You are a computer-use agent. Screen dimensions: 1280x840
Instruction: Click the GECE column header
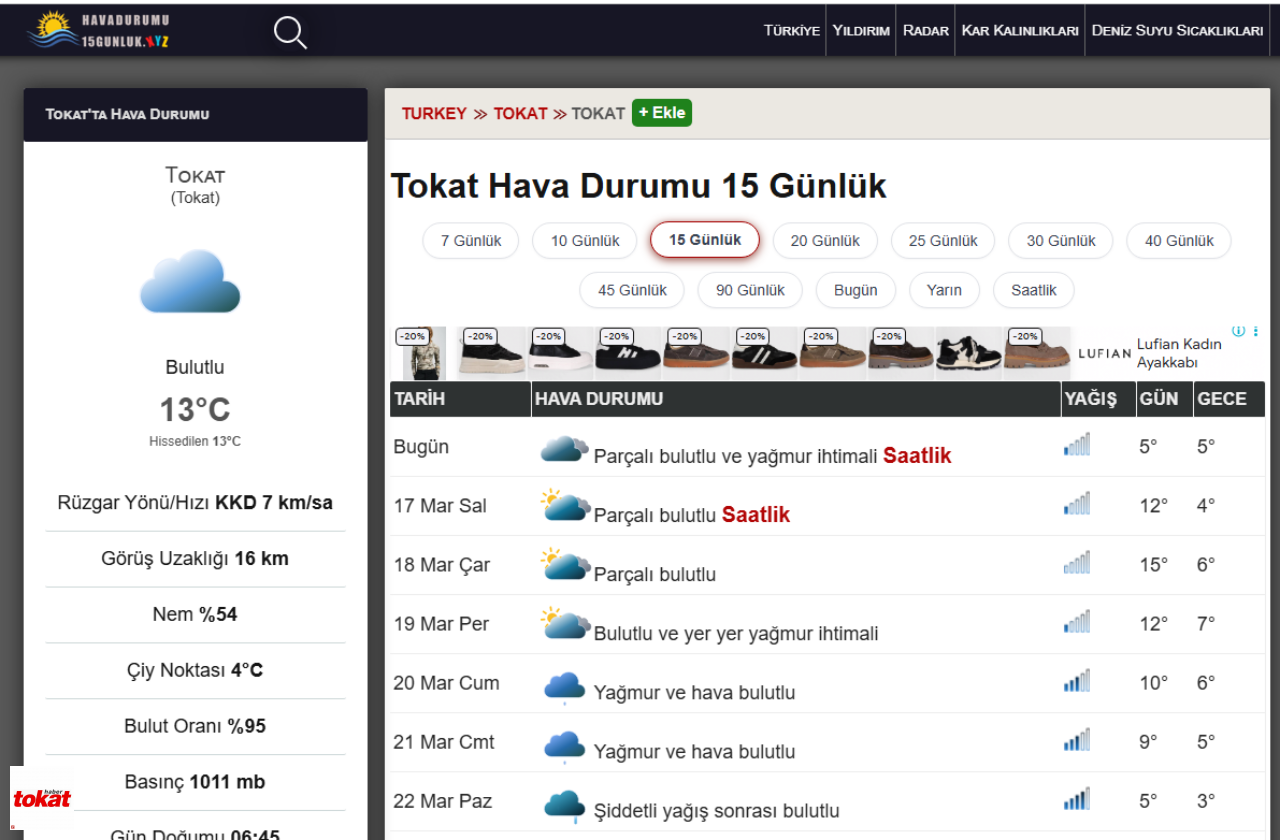(x=1228, y=399)
